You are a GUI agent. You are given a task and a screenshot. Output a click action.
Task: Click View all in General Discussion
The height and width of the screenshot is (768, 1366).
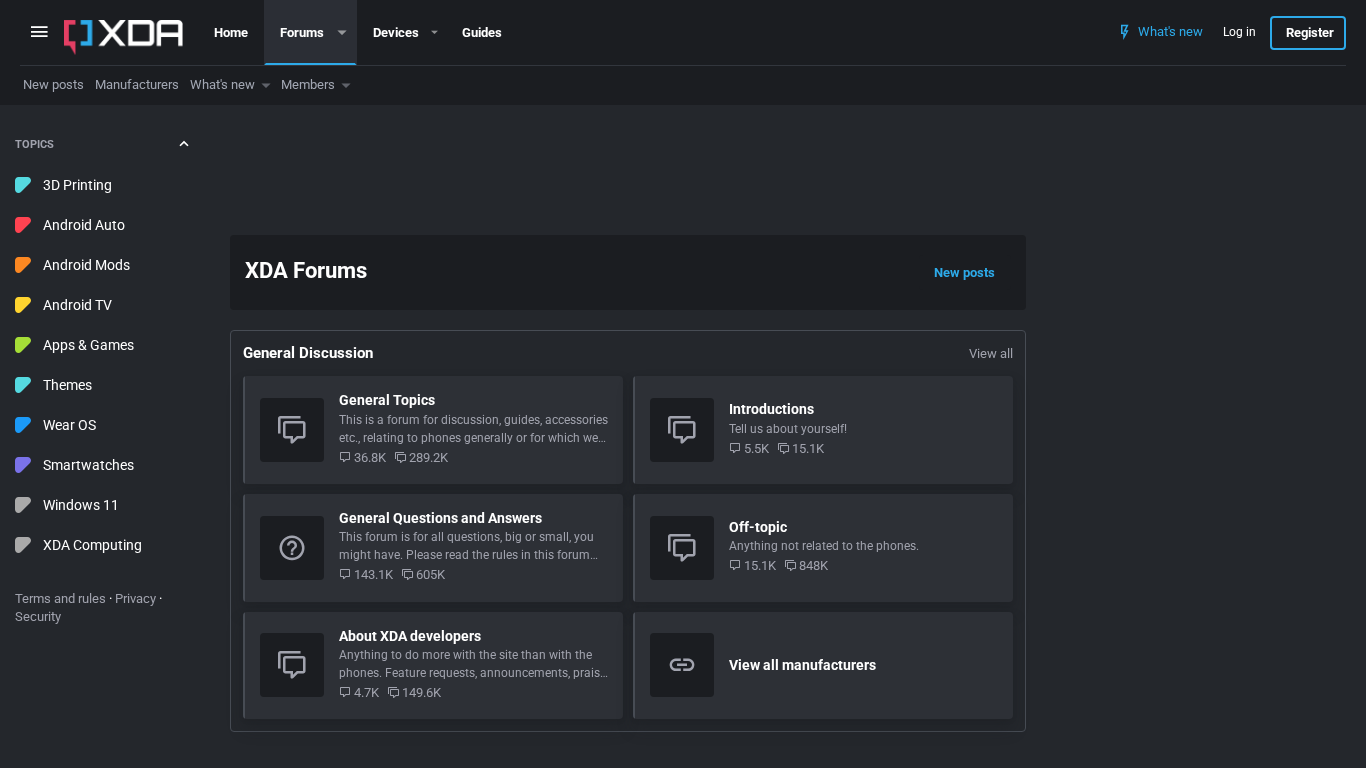click(x=990, y=354)
